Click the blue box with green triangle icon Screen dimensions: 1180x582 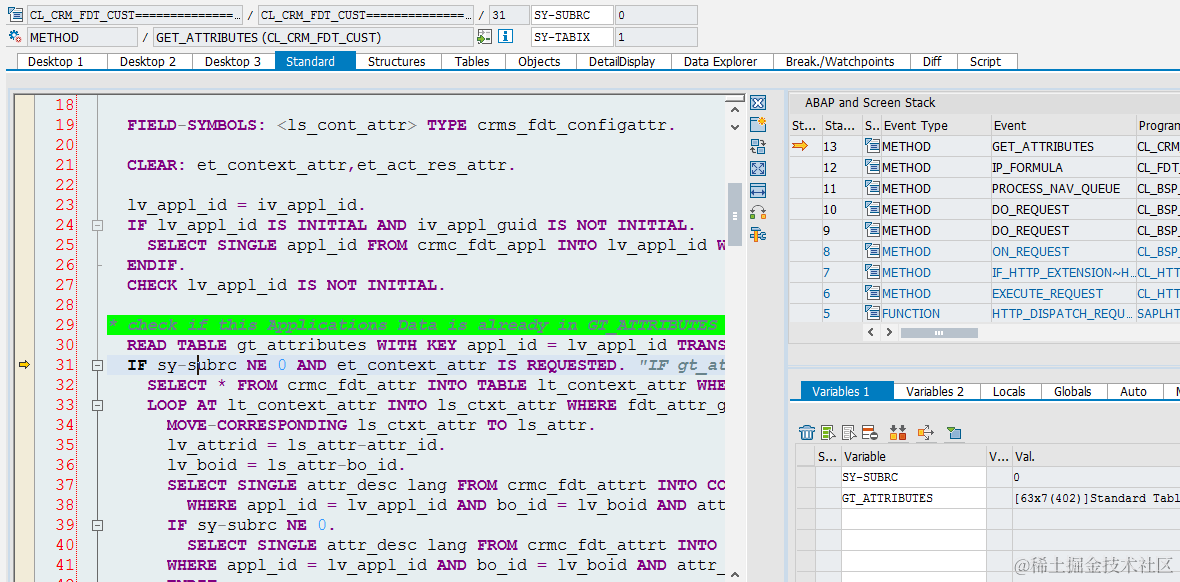pos(953,432)
